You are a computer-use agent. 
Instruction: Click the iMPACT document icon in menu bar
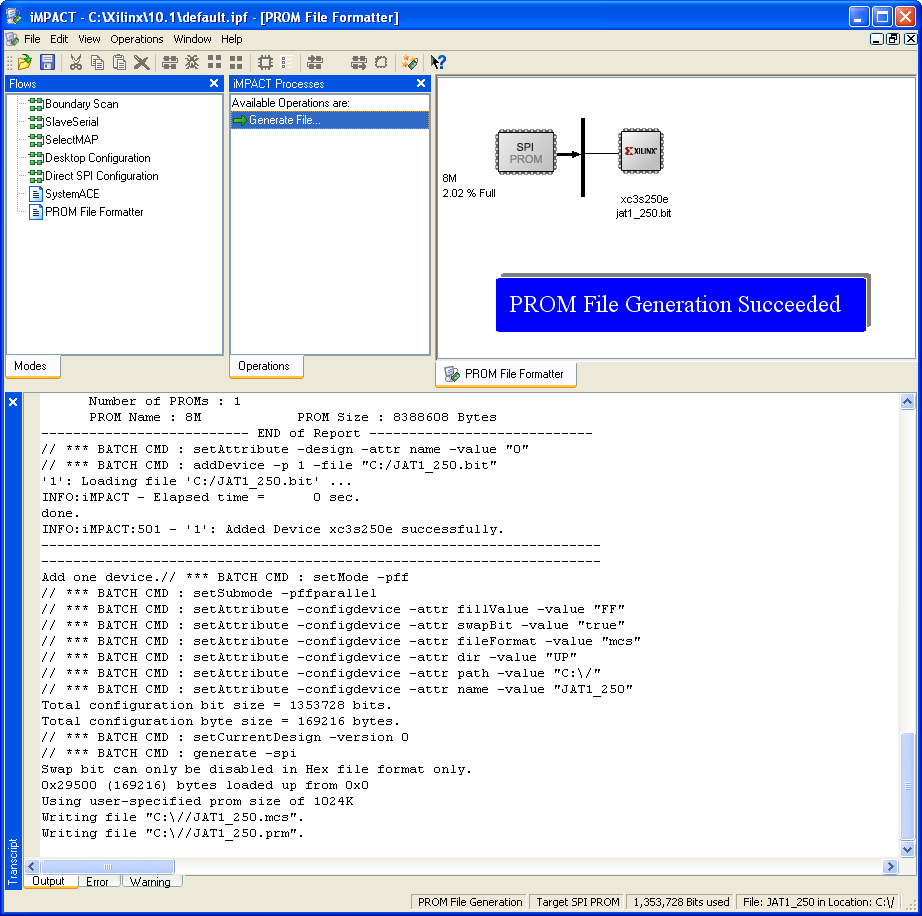12,39
